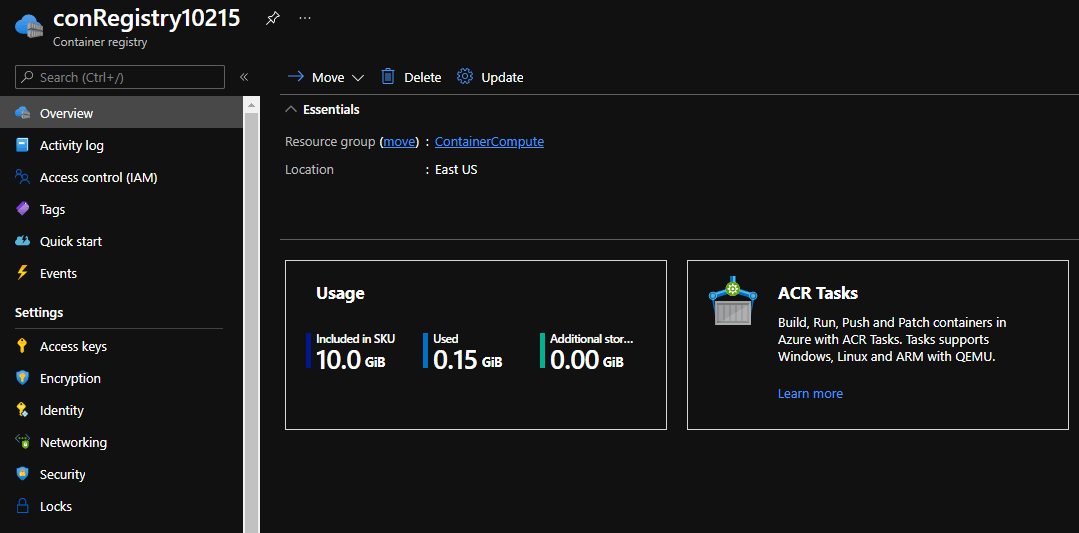Screen dimensions: 1079x533
Task: Collapse the Essentials section
Action: click(x=291, y=109)
